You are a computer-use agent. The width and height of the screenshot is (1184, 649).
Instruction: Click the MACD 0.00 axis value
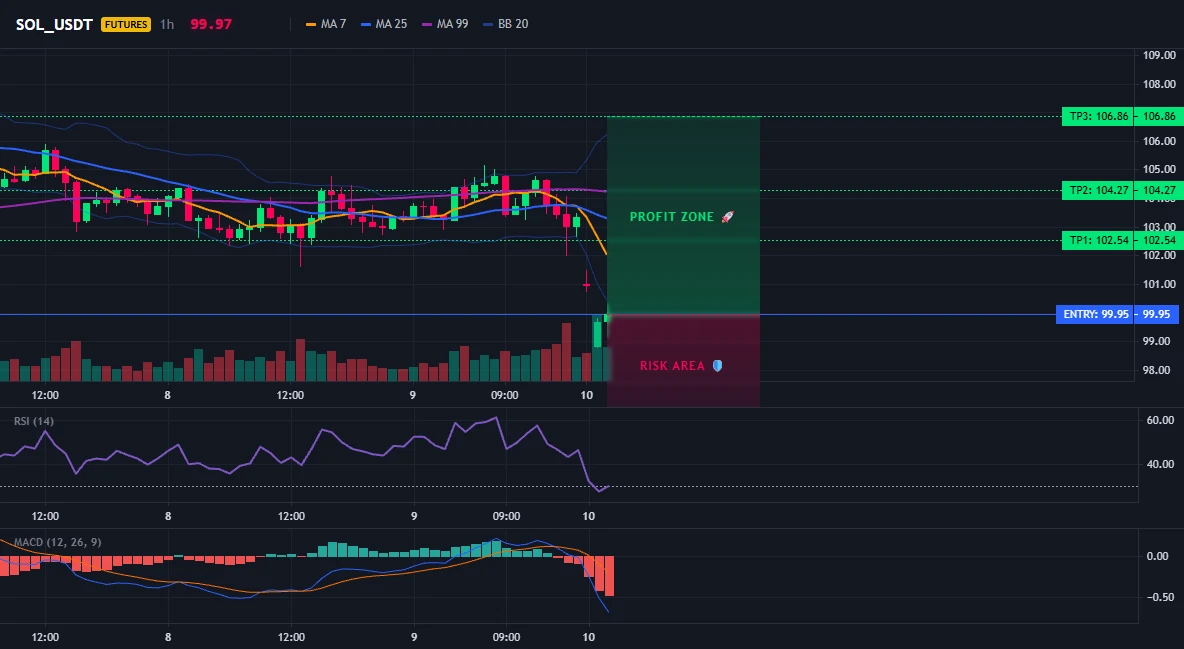coord(1158,556)
